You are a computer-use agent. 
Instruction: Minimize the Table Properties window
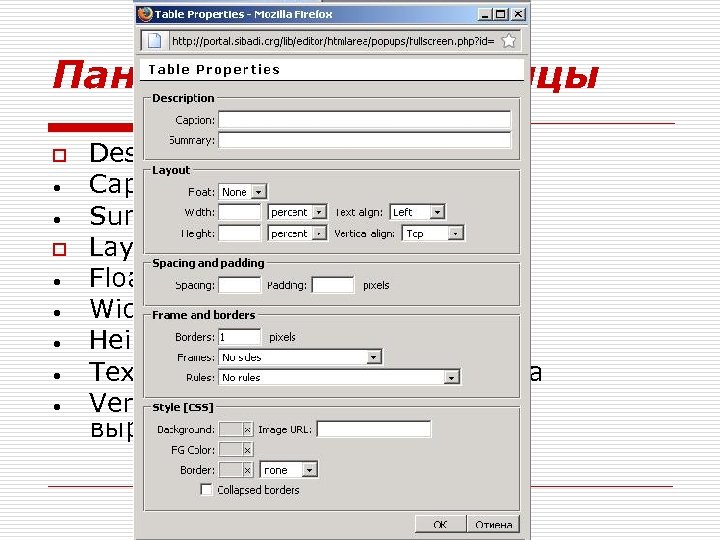(485, 14)
